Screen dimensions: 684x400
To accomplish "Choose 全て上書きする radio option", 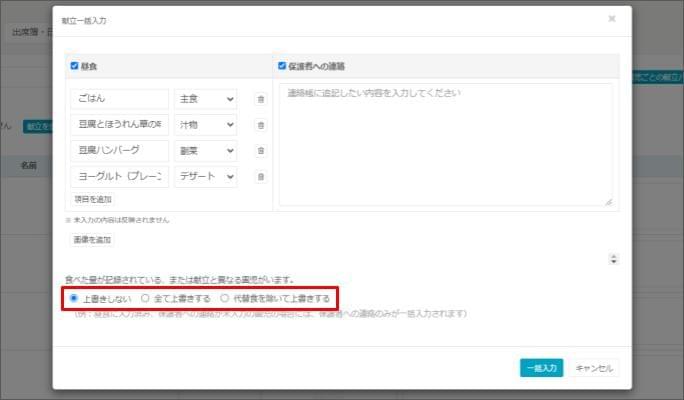I will click(x=146, y=298).
